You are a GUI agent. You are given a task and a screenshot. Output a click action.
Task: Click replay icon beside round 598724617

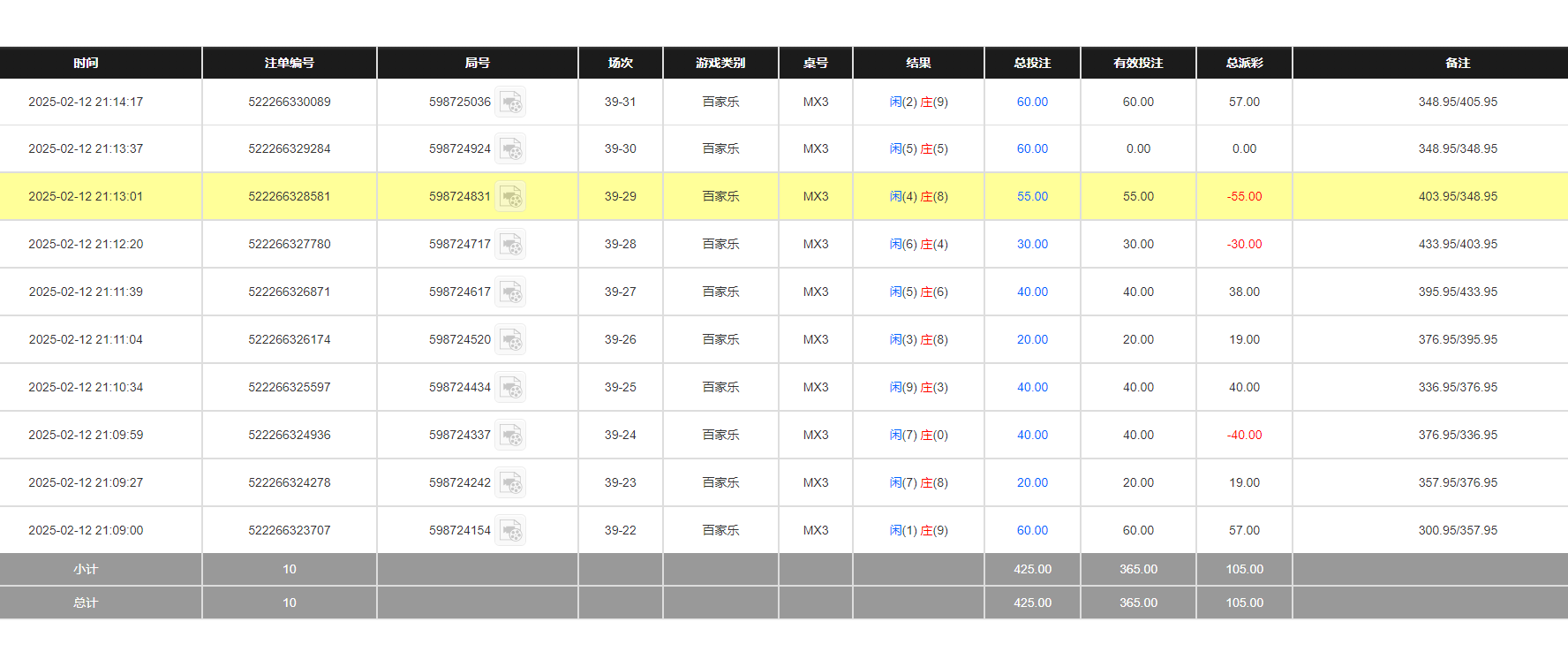(510, 292)
